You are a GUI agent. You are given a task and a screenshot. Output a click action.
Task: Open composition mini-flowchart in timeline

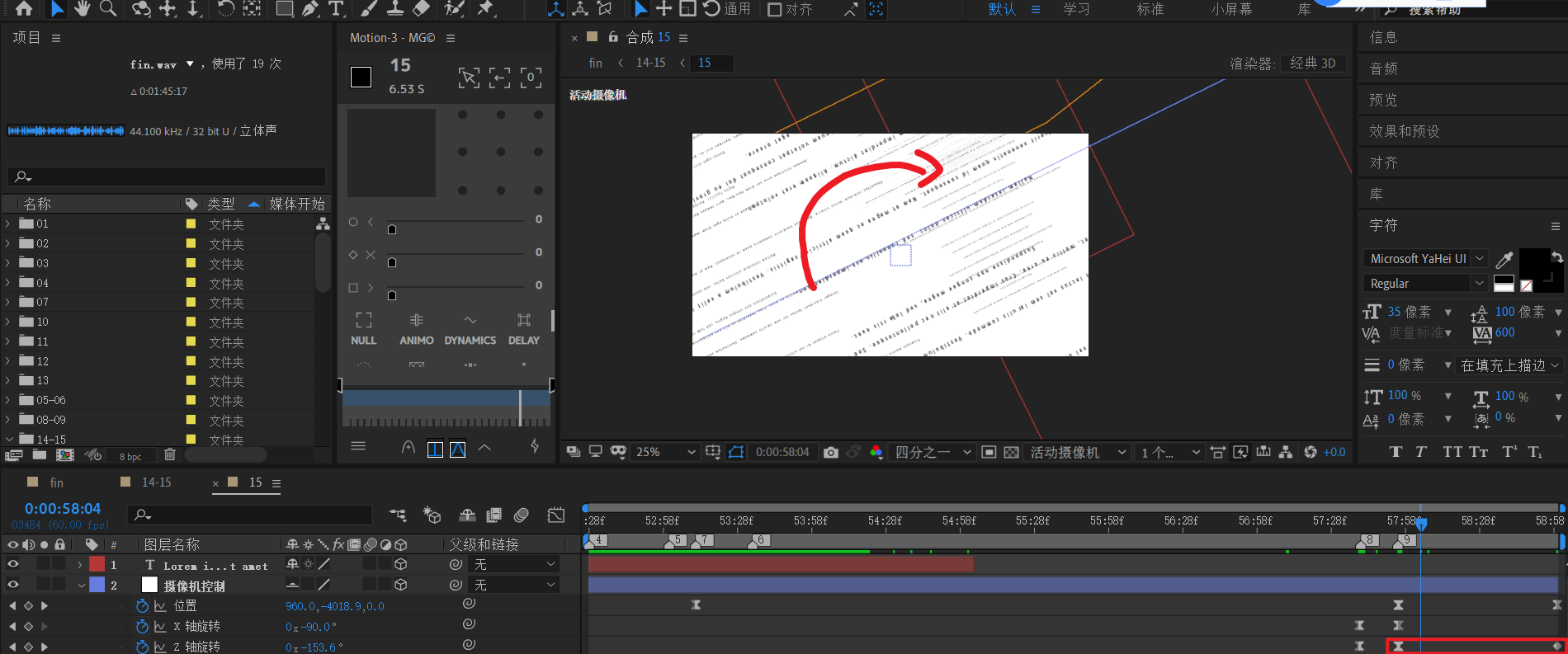(x=398, y=515)
